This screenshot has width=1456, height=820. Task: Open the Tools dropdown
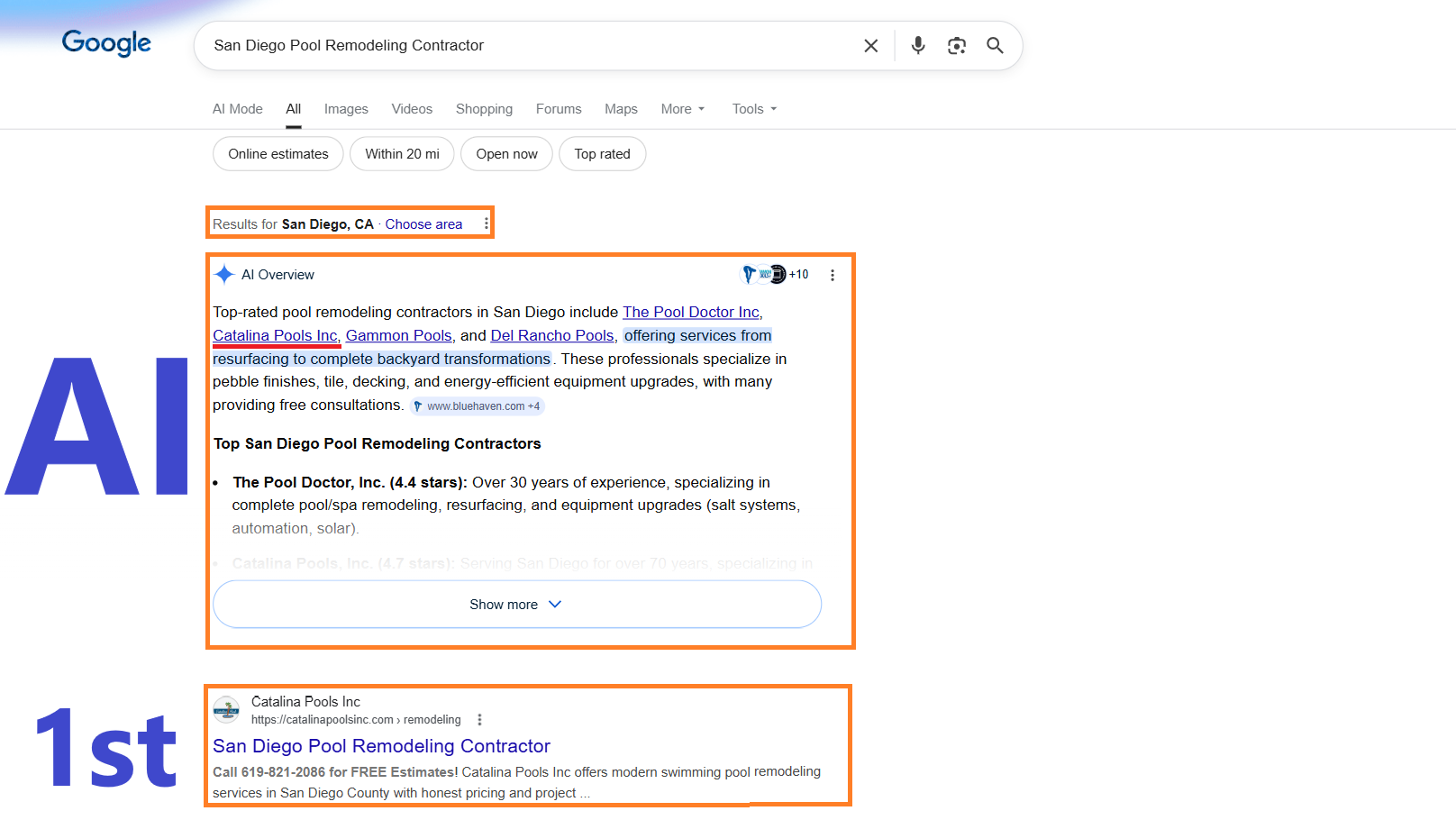[754, 109]
